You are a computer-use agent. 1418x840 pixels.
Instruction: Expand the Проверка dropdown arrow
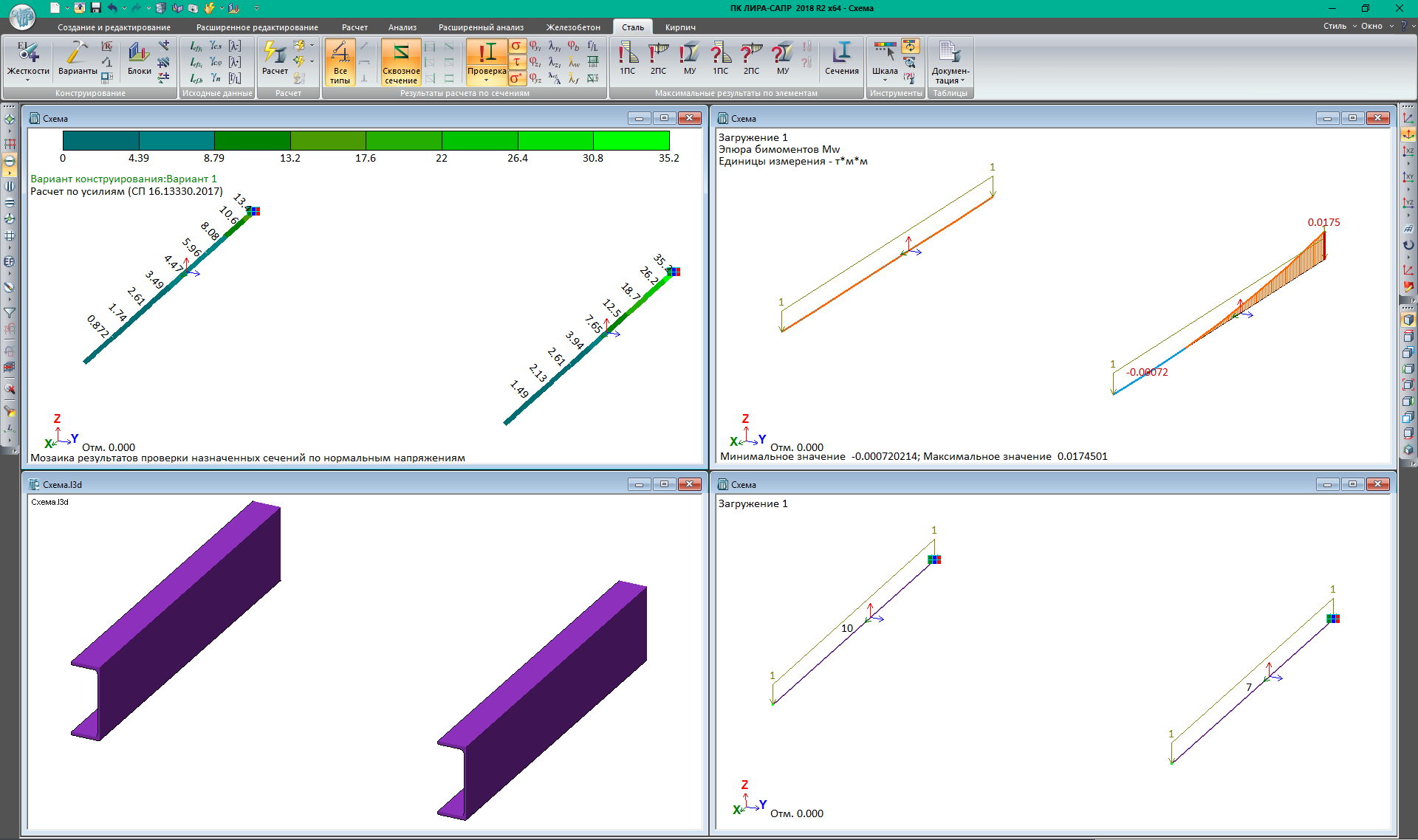[x=486, y=80]
